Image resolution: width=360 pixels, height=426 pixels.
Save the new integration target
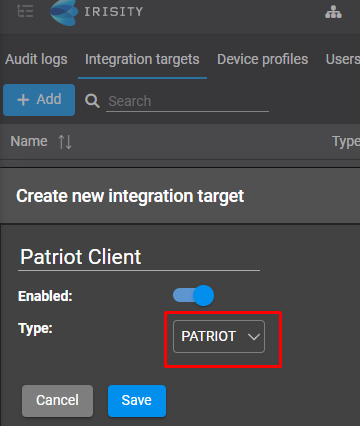pyautogui.click(x=137, y=401)
